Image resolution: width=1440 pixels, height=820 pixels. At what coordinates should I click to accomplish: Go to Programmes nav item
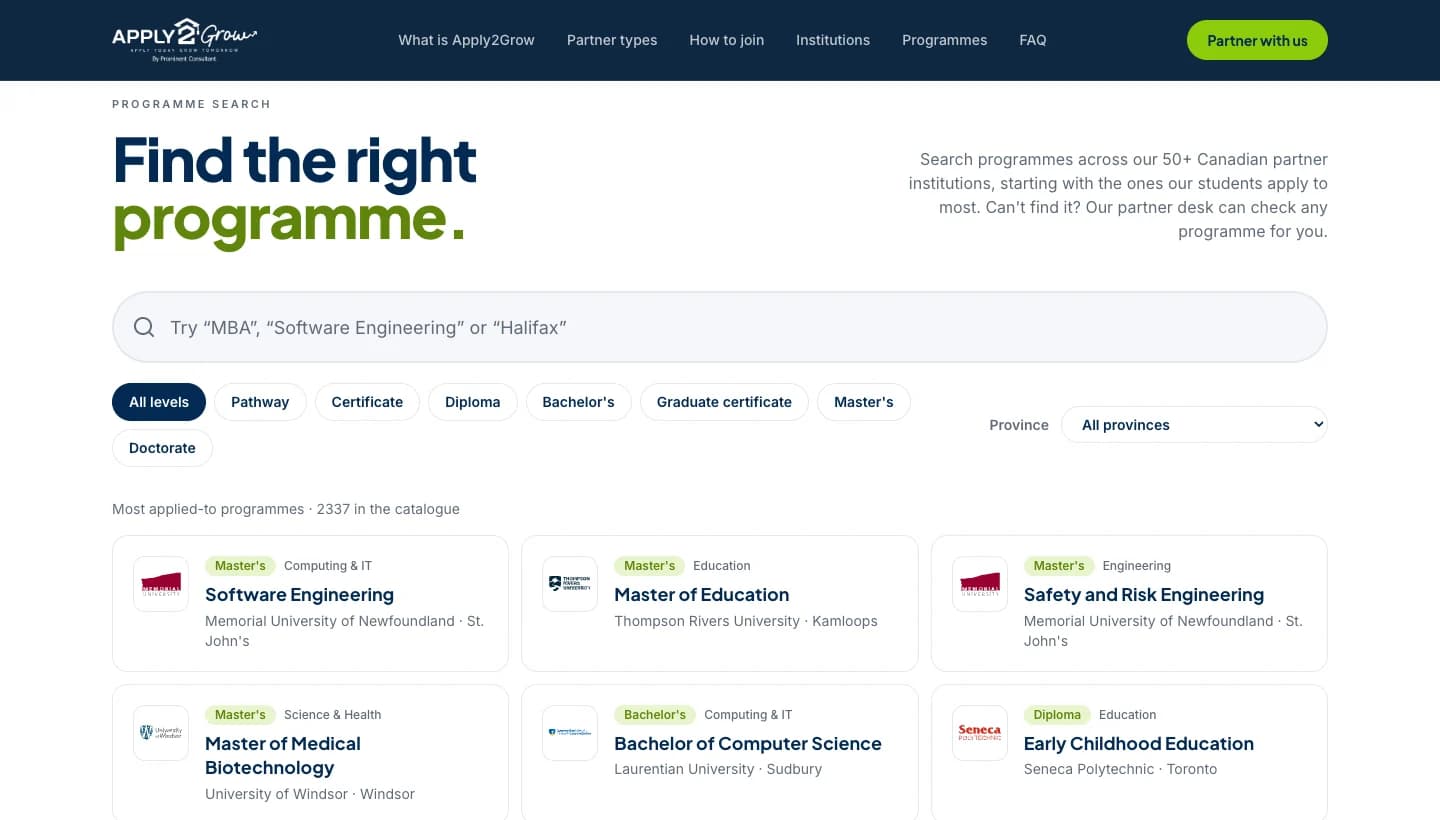(945, 40)
